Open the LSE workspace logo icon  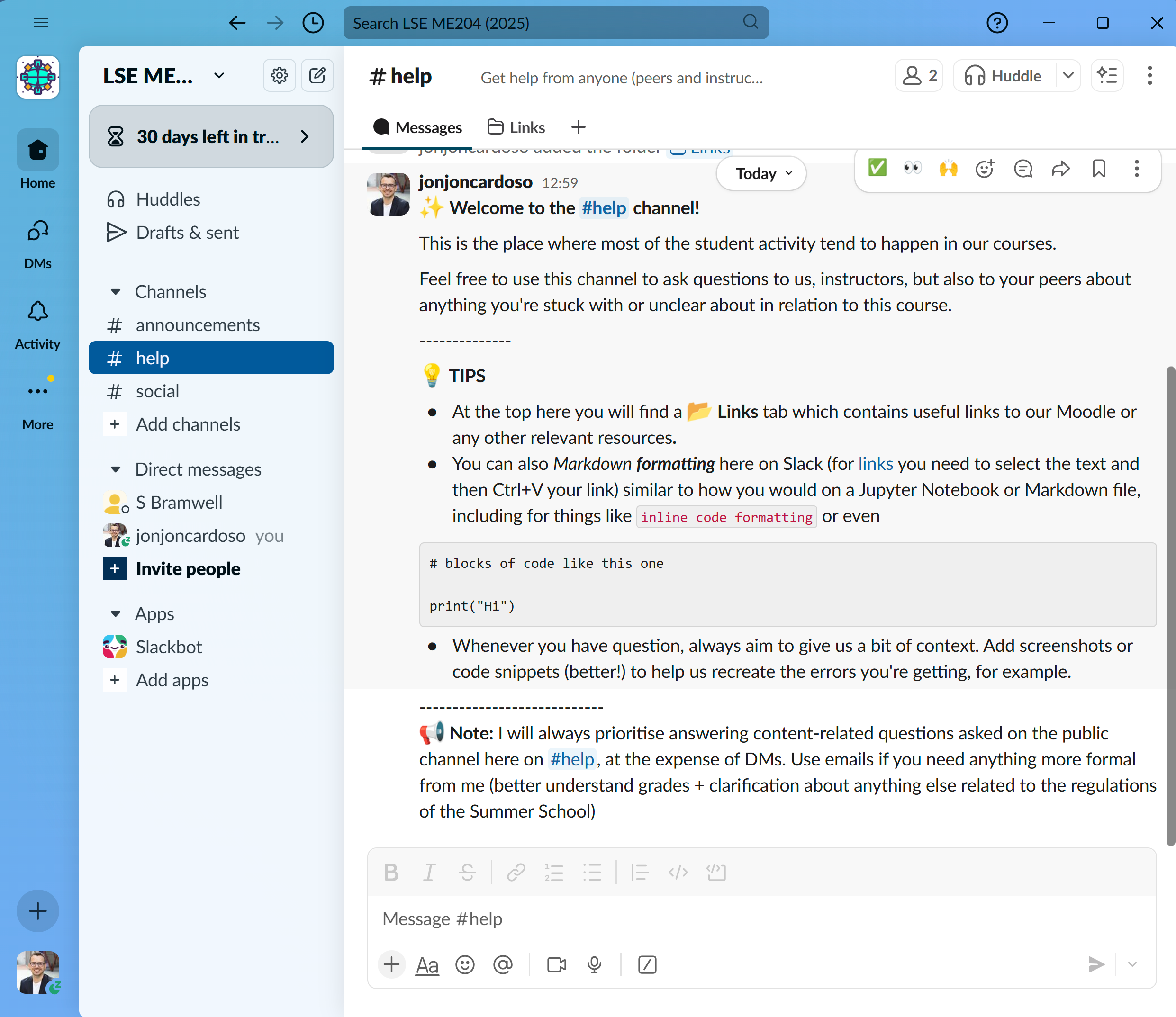click(37, 77)
